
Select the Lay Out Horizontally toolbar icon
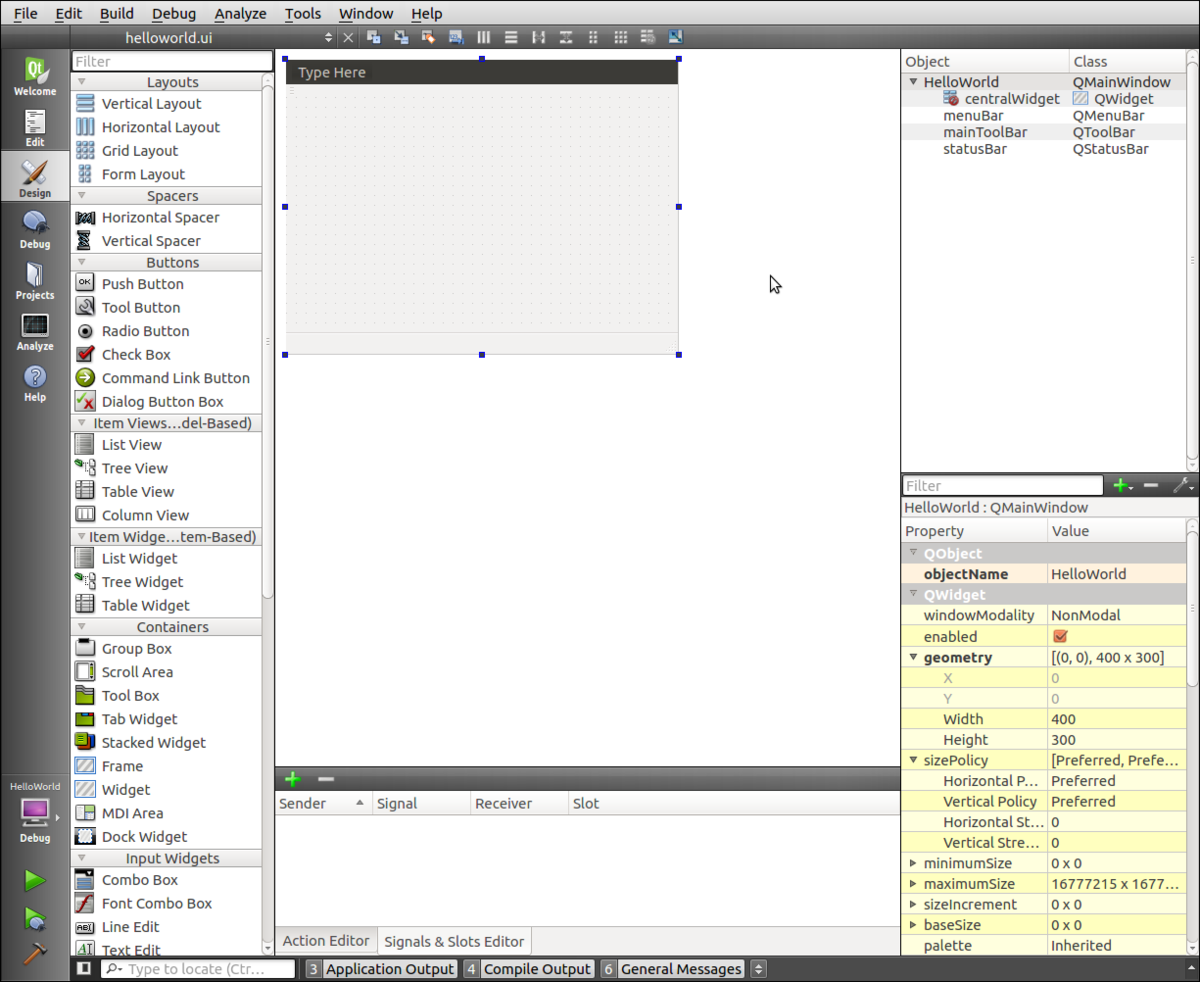(x=483, y=37)
